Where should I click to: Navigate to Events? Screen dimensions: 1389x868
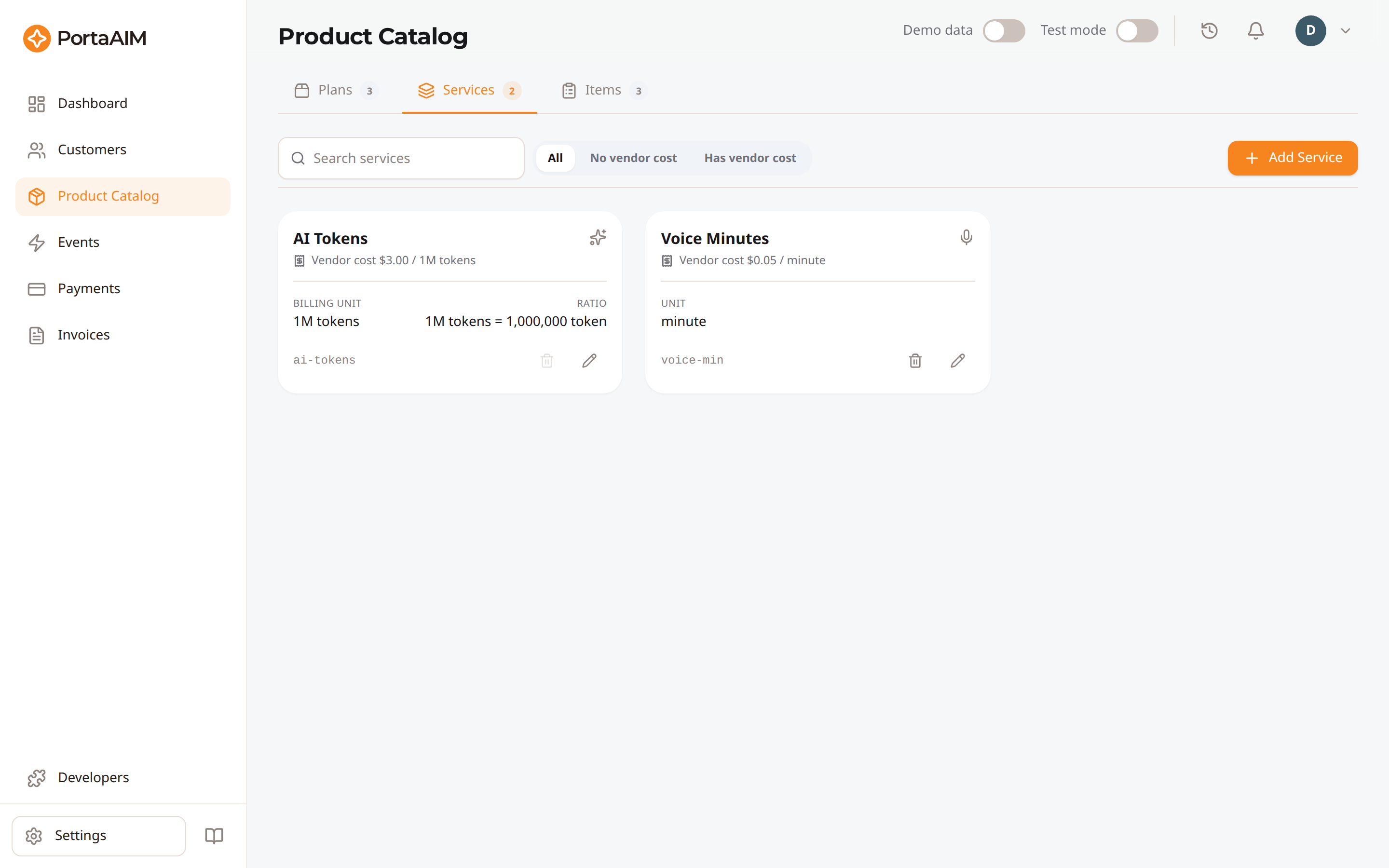coord(123,243)
